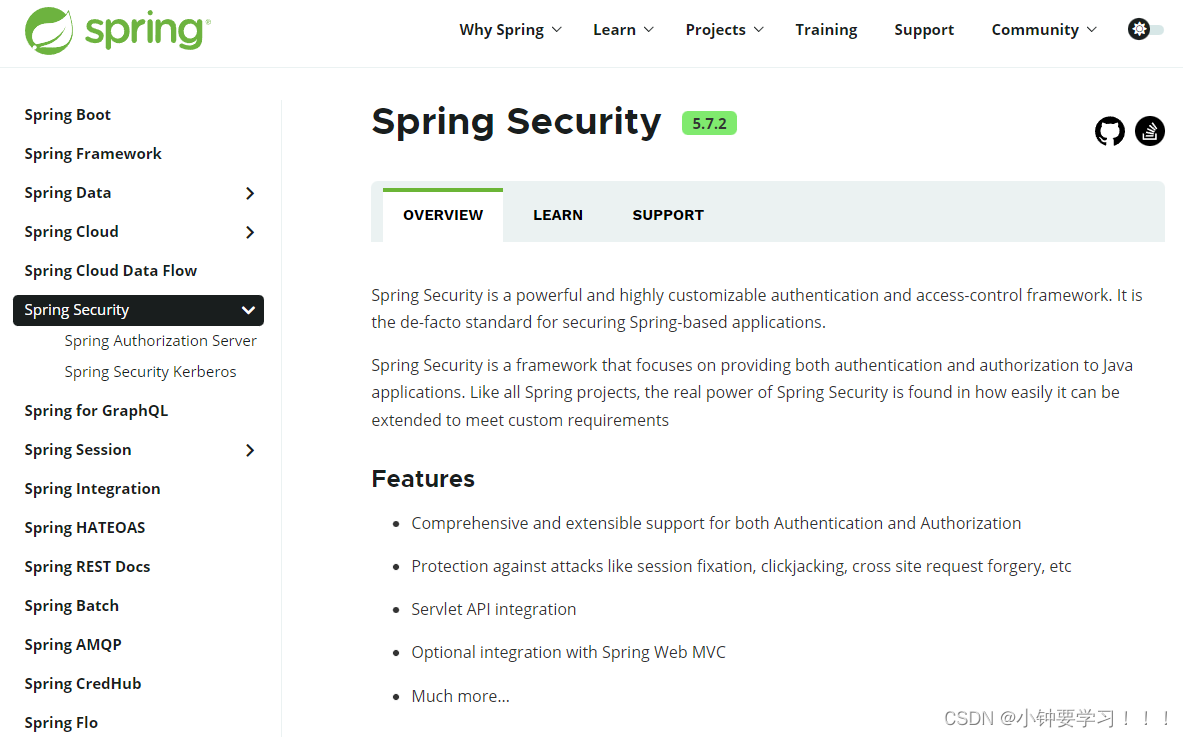Viewport: 1183px width, 737px height.
Task: Open Spring for GraphQL link
Action: click(96, 411)
